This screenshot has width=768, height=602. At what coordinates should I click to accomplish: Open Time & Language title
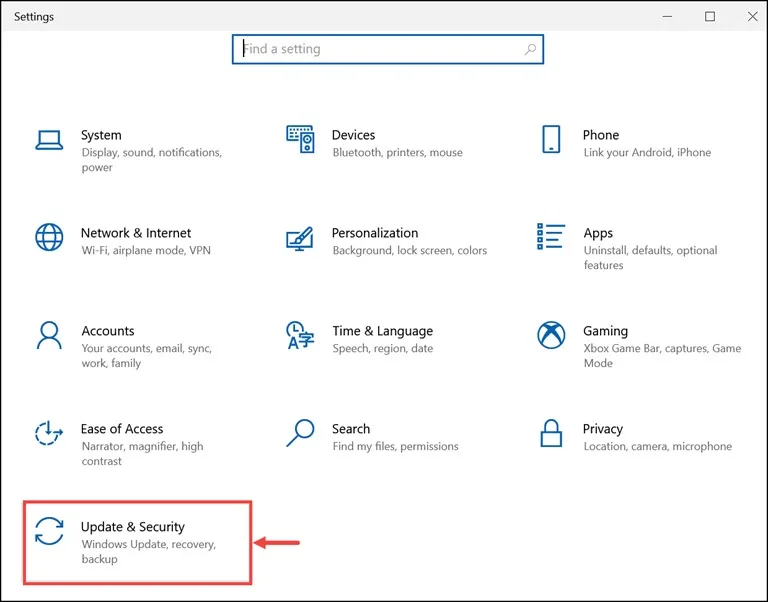coord(383,332)
